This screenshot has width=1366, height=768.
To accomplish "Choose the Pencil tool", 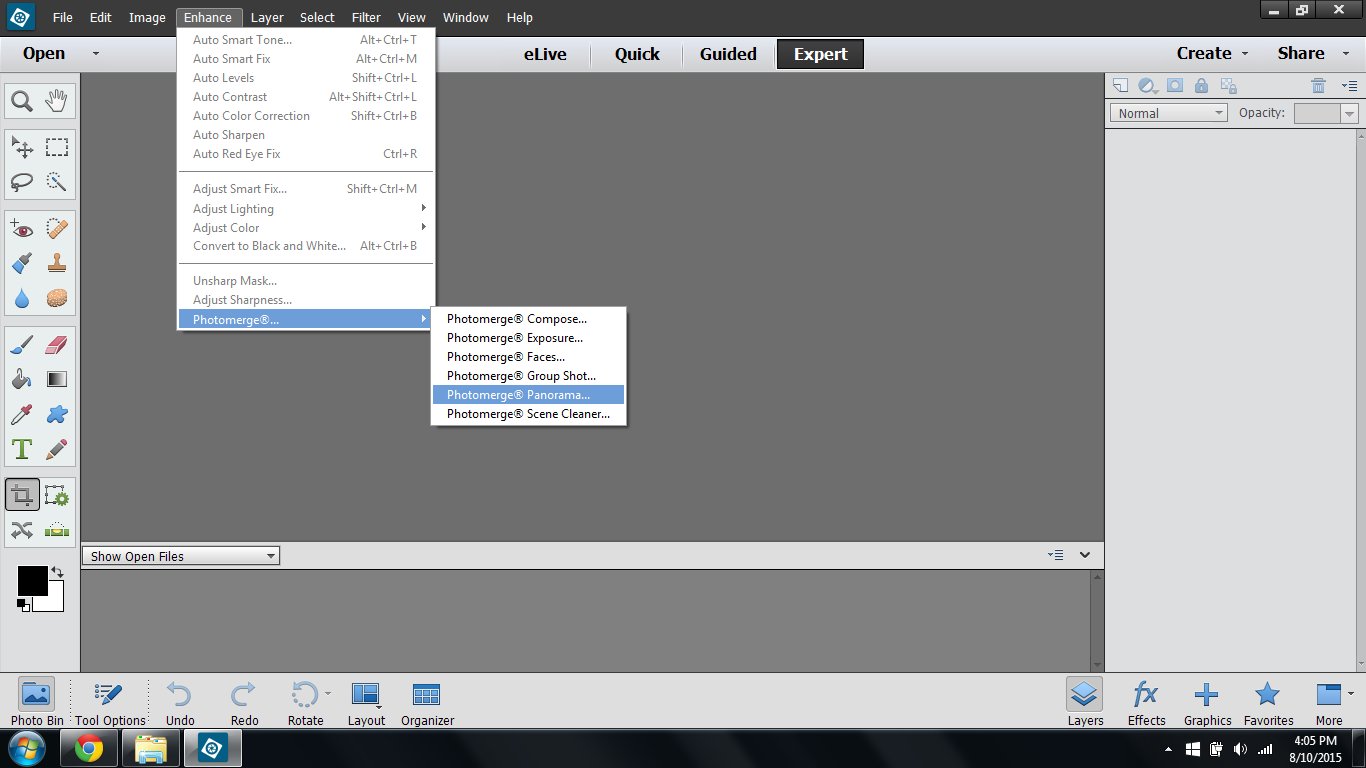I will tap(57, 449).
